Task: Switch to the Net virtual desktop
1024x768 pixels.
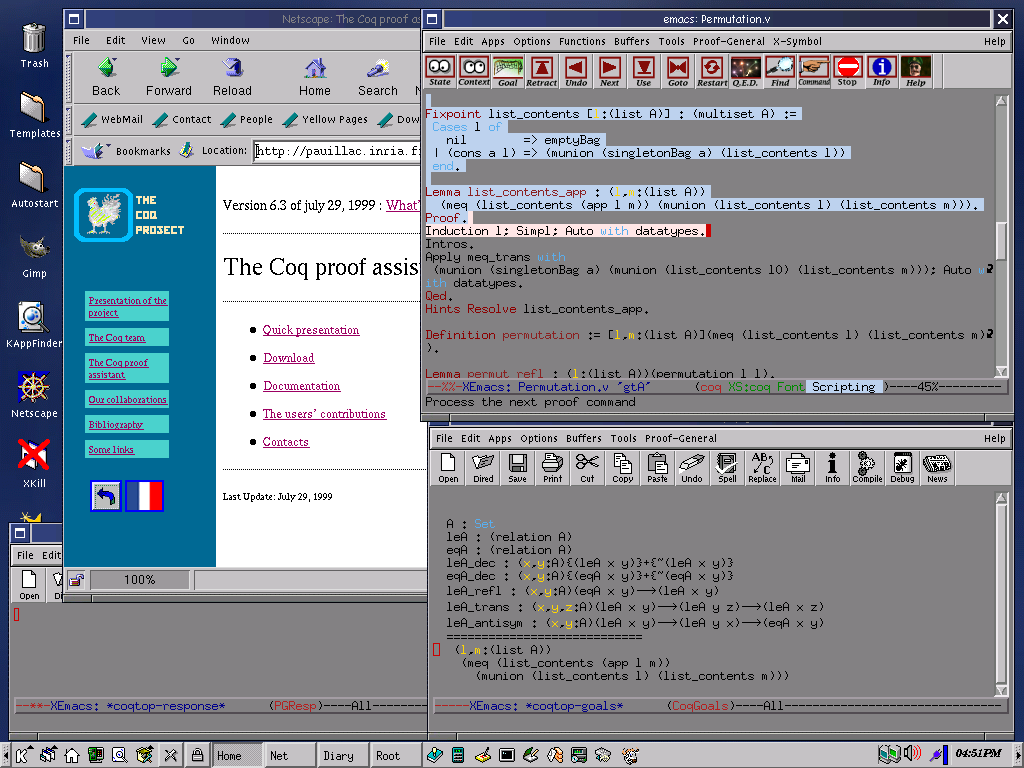Action: point(279,756)
